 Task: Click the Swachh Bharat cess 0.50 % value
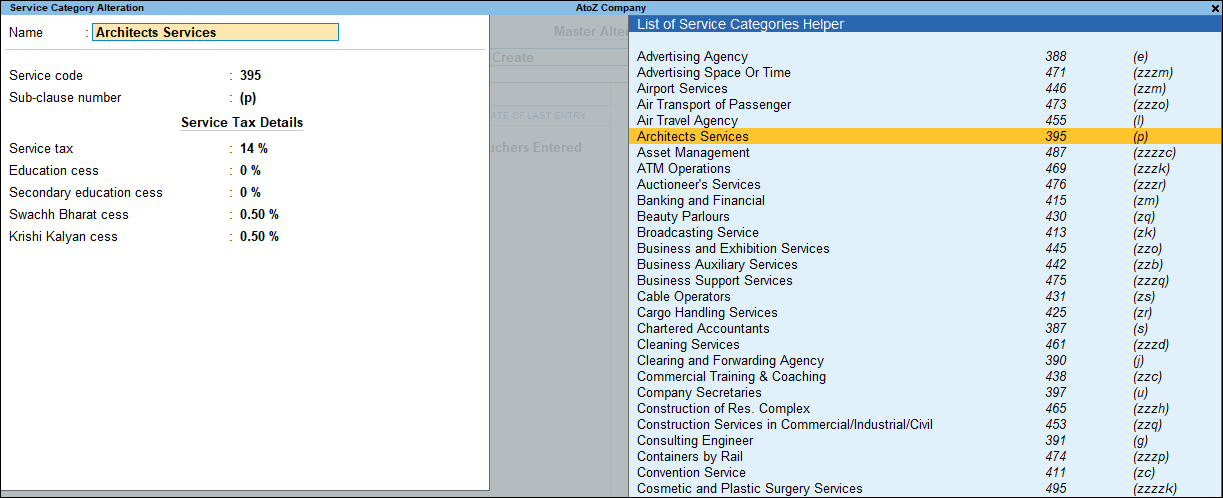(x=259, y=215)
